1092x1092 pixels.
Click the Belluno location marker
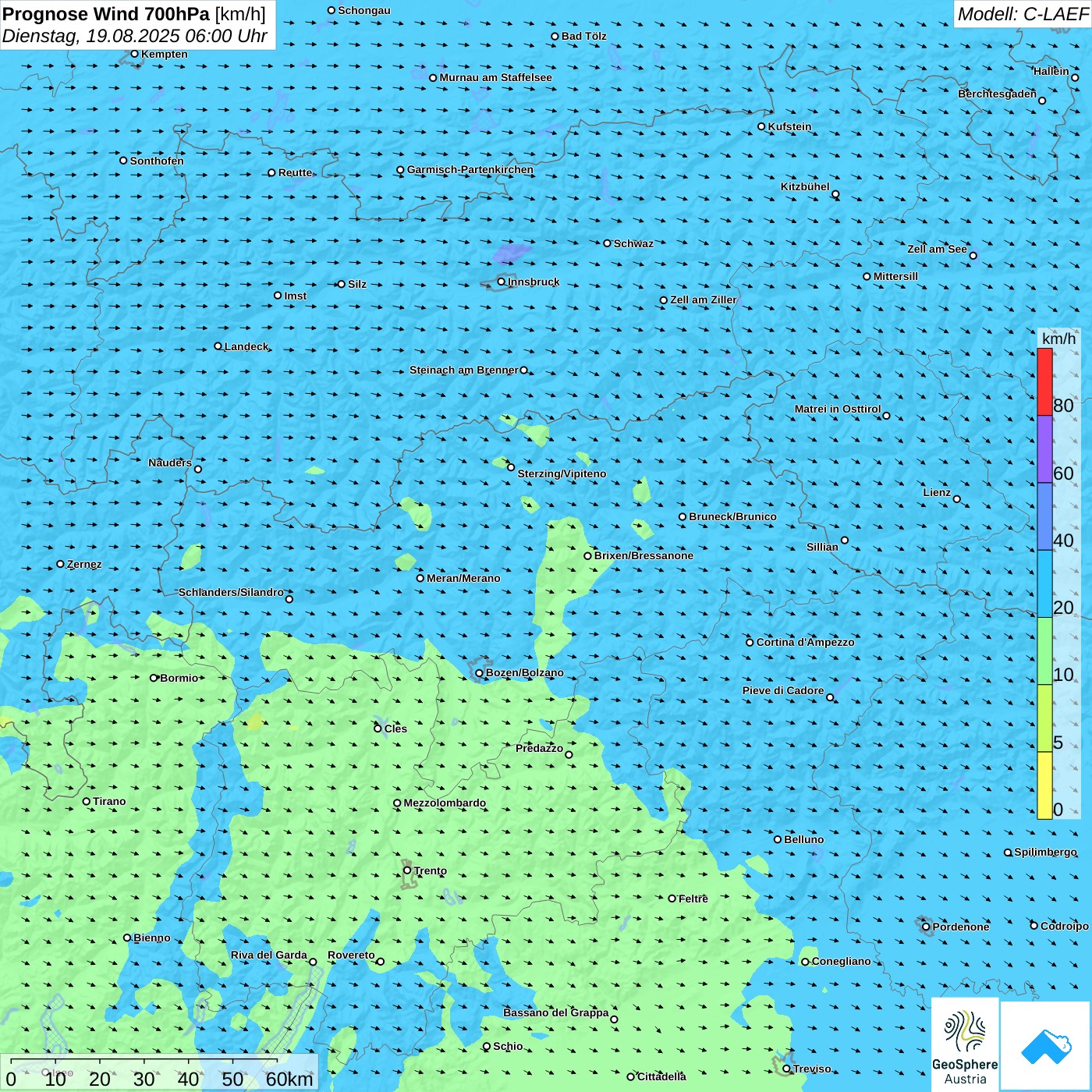778,839
